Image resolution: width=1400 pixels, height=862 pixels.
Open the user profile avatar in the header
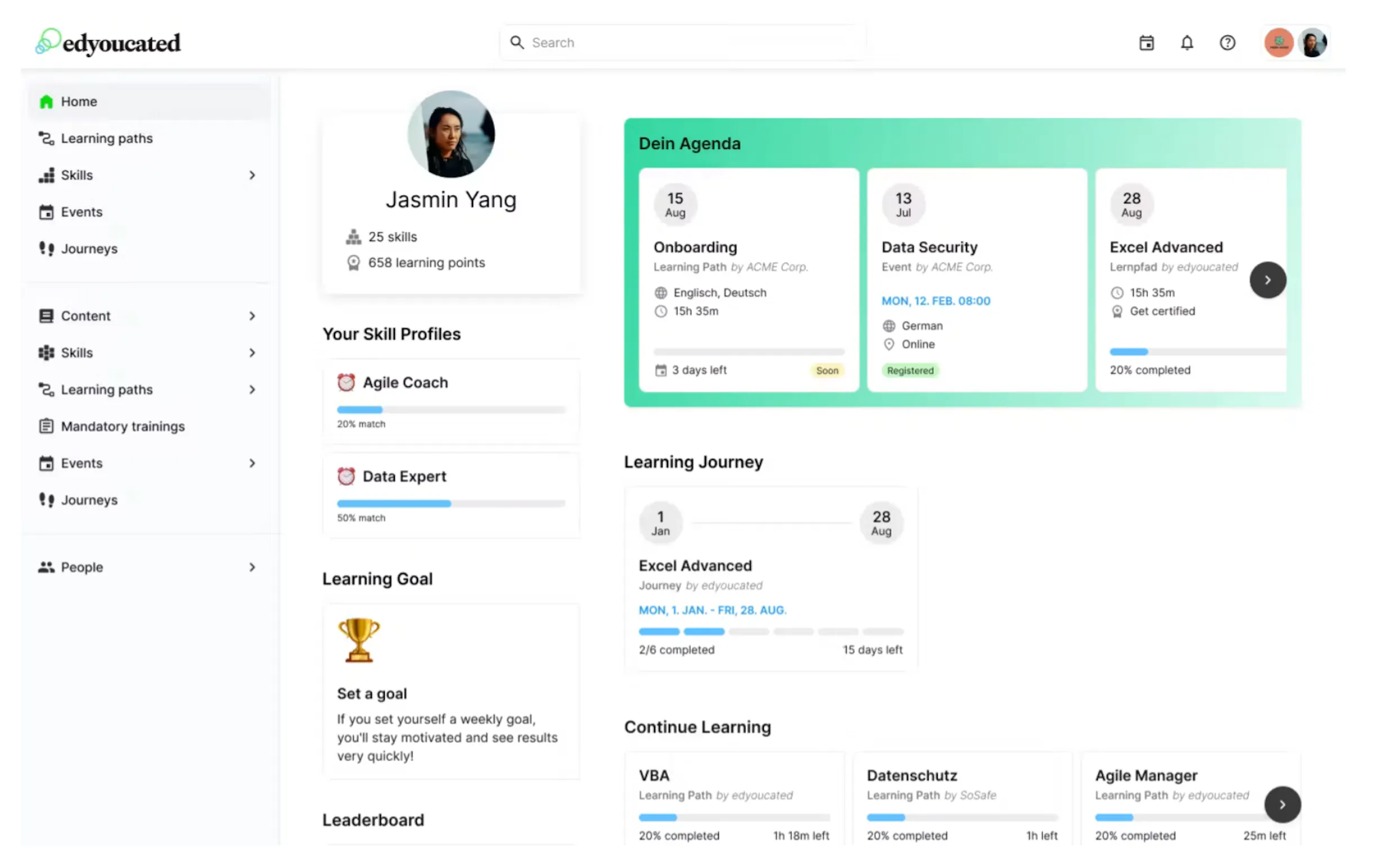pos(1312,43)
